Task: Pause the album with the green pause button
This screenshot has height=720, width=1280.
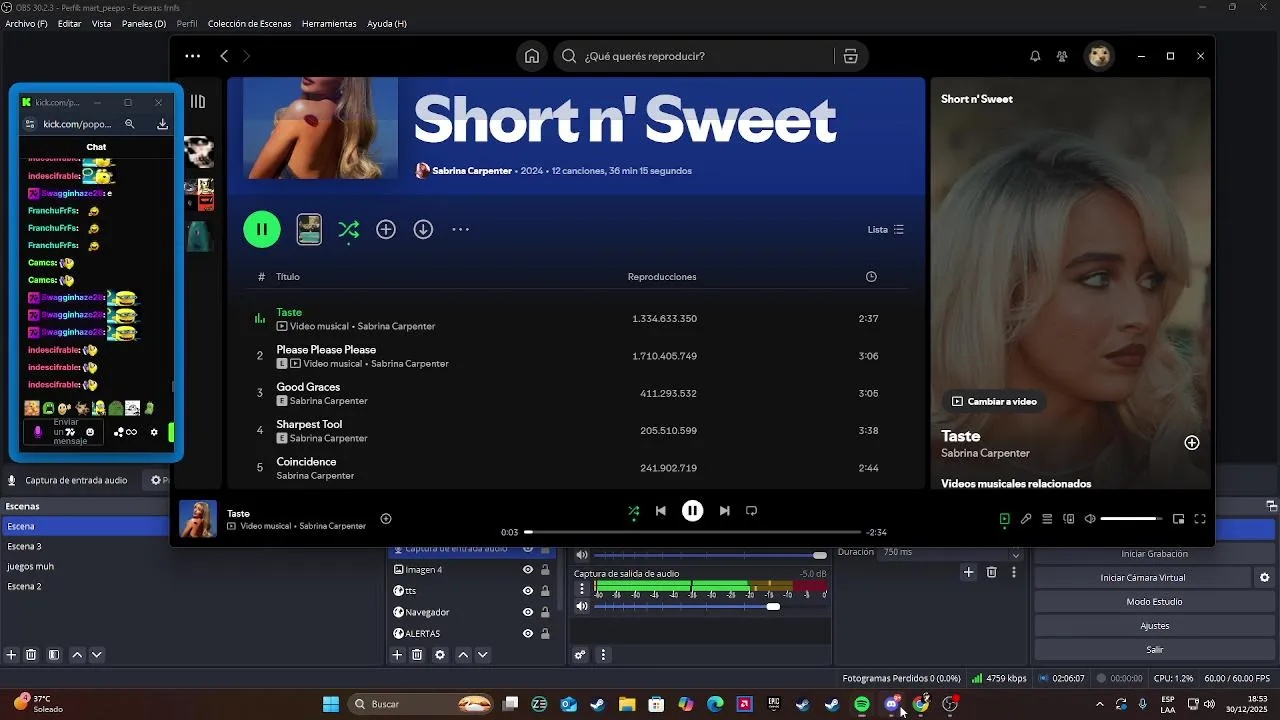Action: click(262, 229)
